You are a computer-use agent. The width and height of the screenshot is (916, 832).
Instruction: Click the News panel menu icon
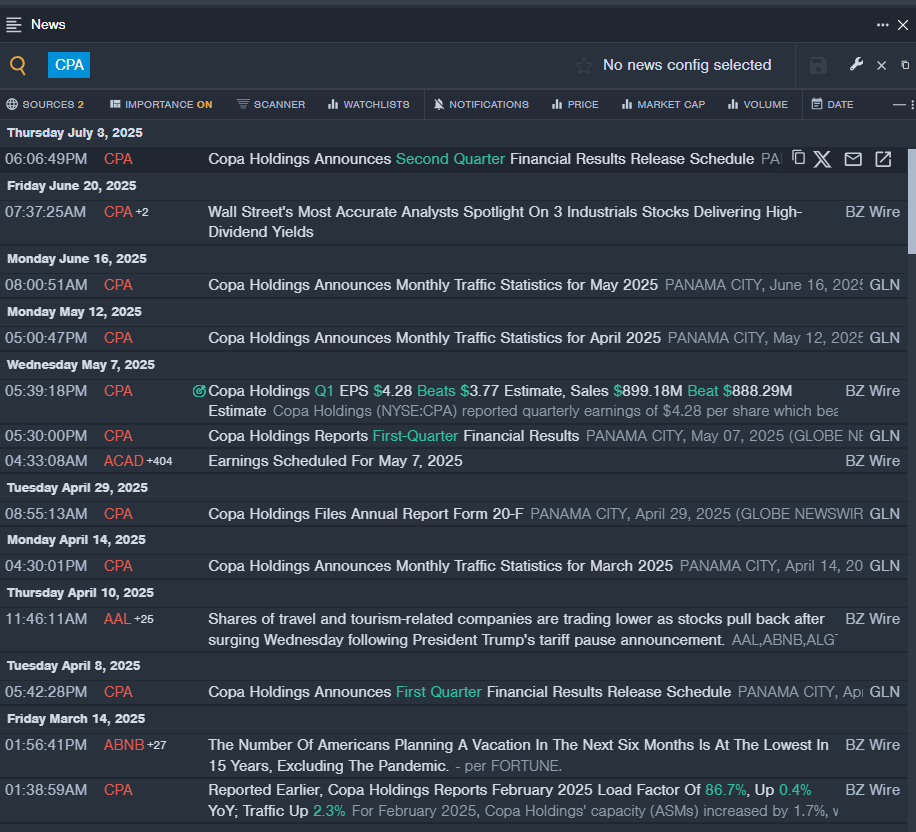(x=13, y=25)
